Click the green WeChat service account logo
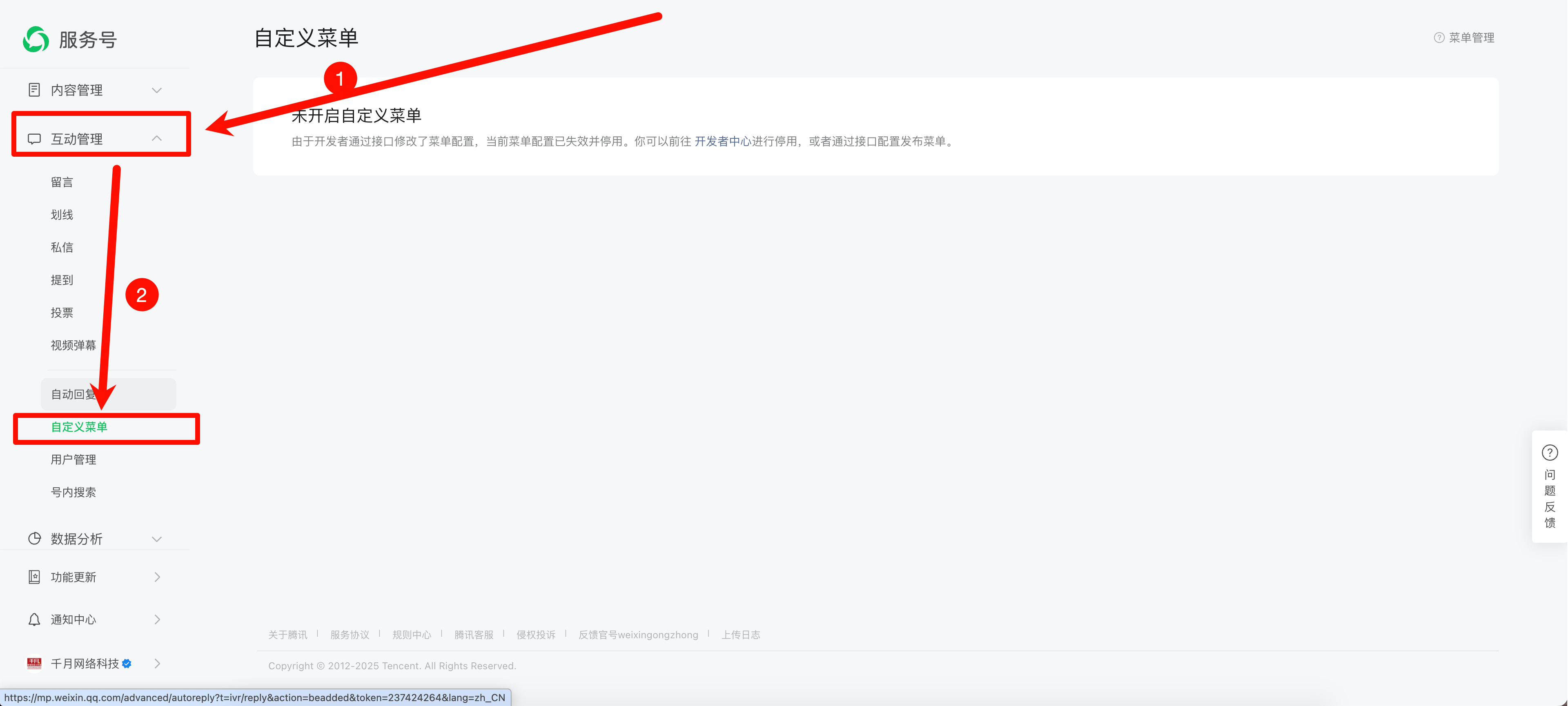Viewport: 1568px width, 706px height. tap(36, 40)
